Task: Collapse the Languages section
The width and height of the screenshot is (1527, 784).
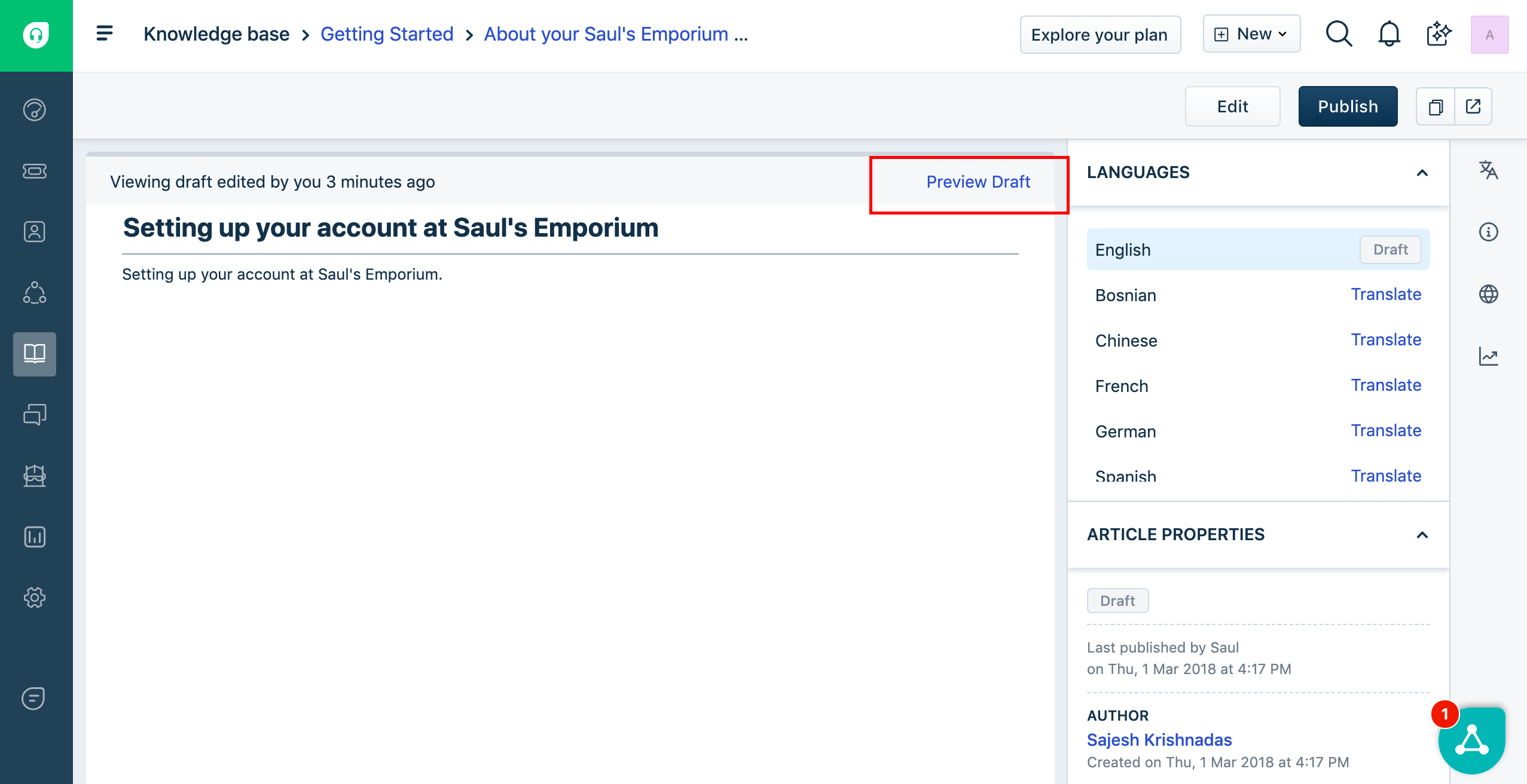Action: coord(1422,173)
